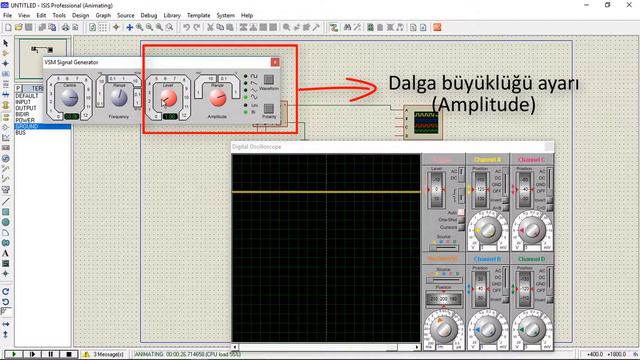640x360 pixels.
Task: Click the blue pan/center crosshair icon
Action: tap(129, 27)
